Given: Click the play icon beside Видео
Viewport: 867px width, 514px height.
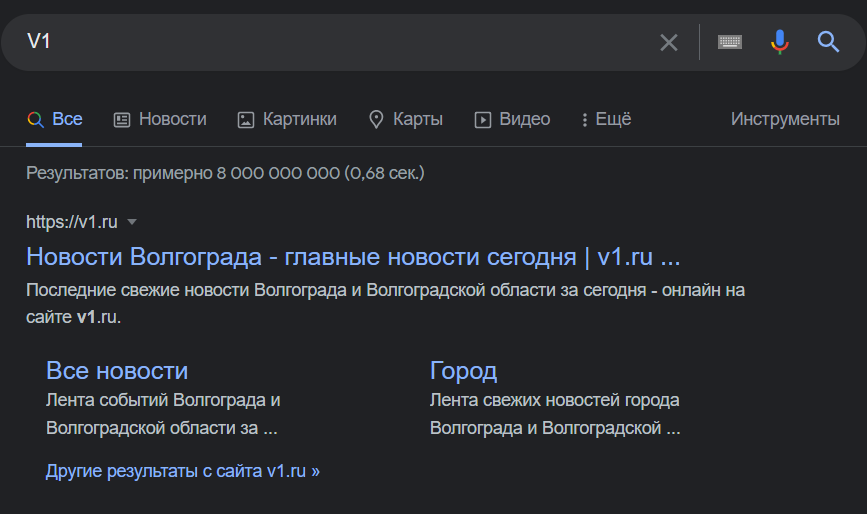Looking at the screenshot, I should (x=483, y=119).
